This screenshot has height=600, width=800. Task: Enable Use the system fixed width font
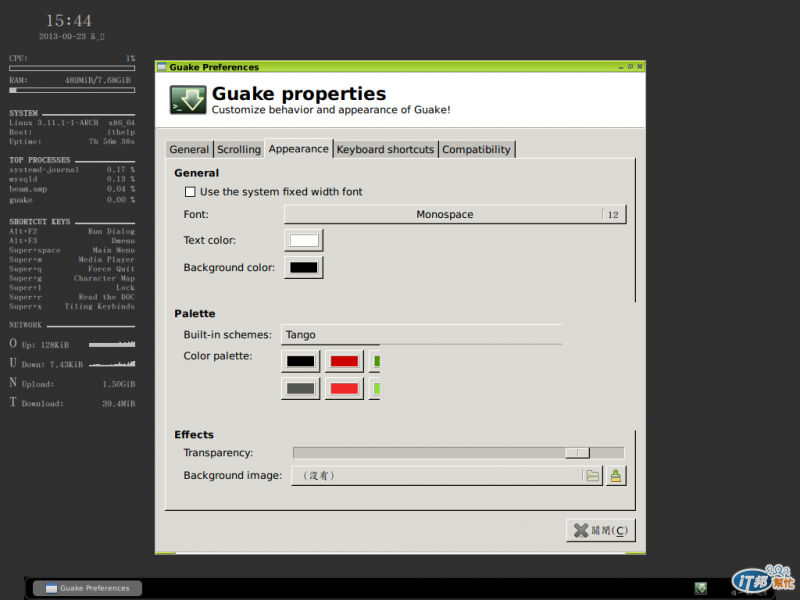click(x=190, y=192)
